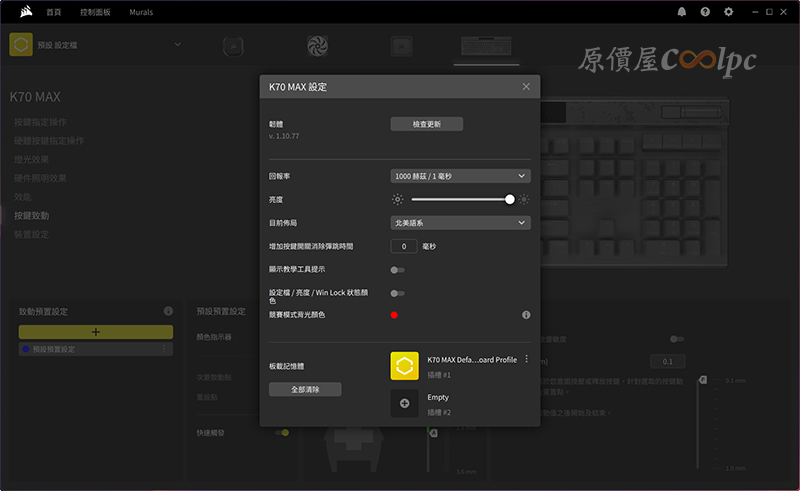The height and width of the screenshot is (491, 800).
Task: Click the plus icon on Empty slot #2
Action: (x=405, y=404)
